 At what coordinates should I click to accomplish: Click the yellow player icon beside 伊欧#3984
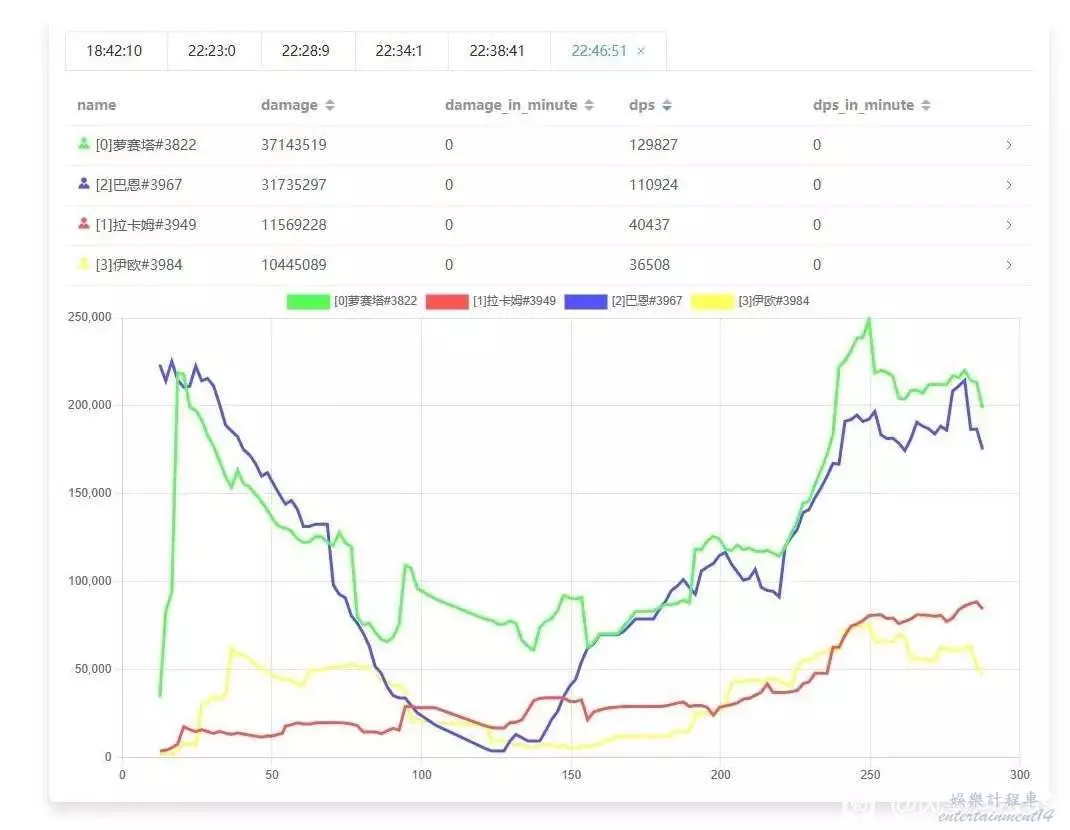click(84, 264)
